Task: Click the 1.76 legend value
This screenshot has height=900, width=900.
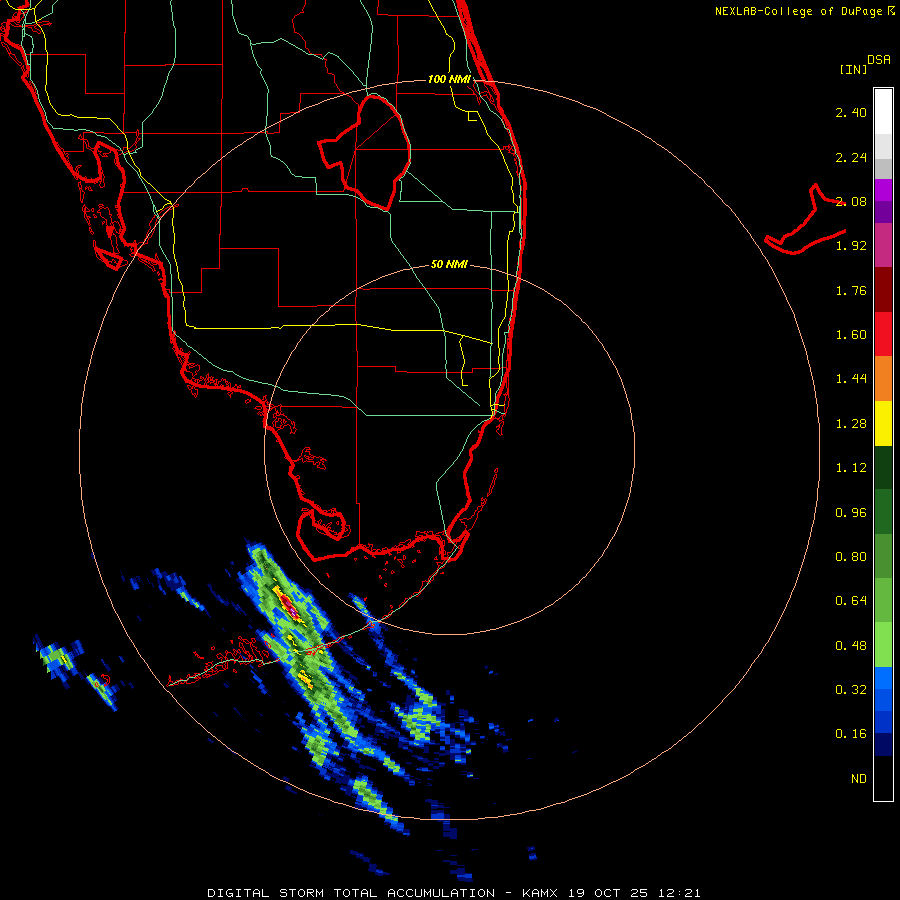Action: pos(851,290)
